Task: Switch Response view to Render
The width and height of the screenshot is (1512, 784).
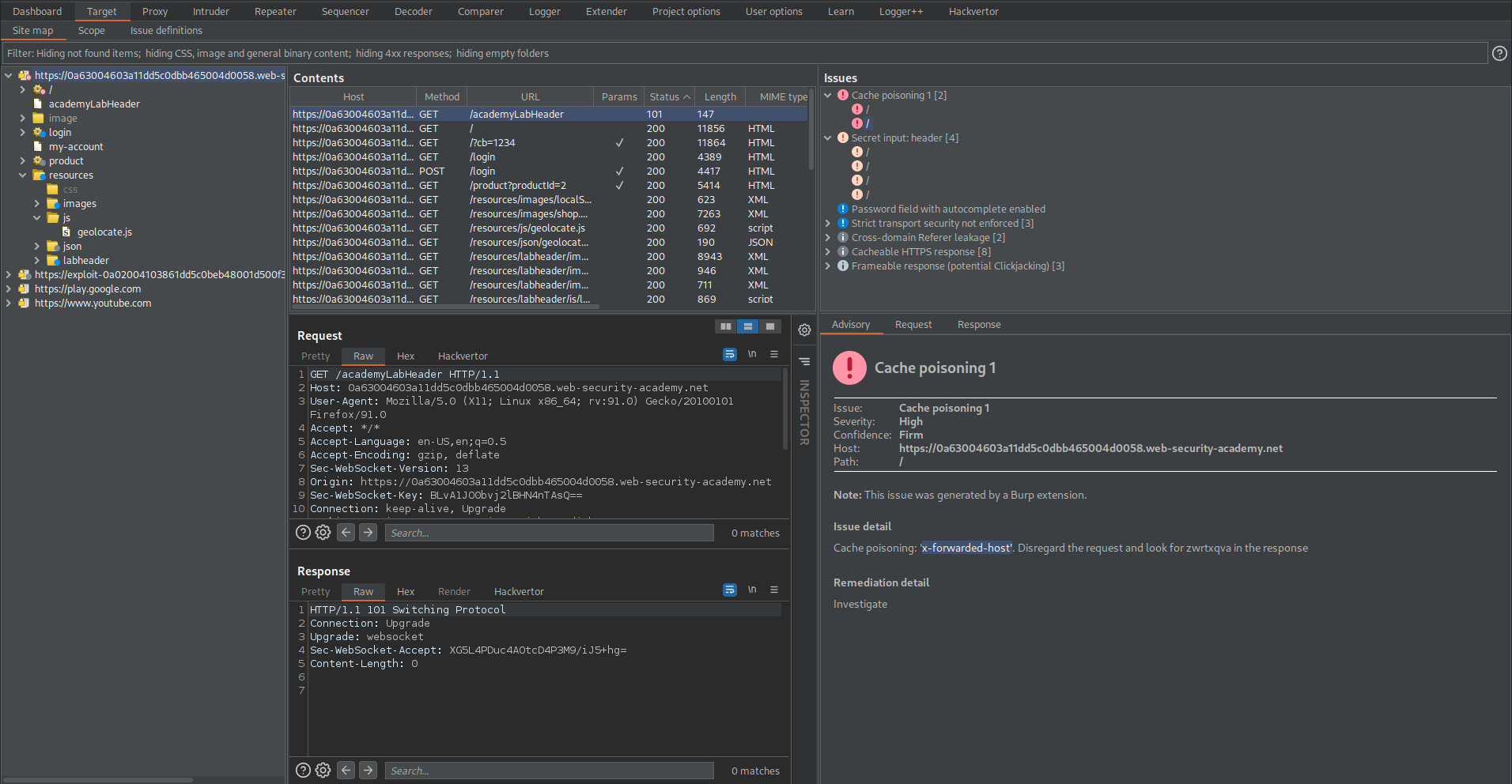Action: (454, 592)
